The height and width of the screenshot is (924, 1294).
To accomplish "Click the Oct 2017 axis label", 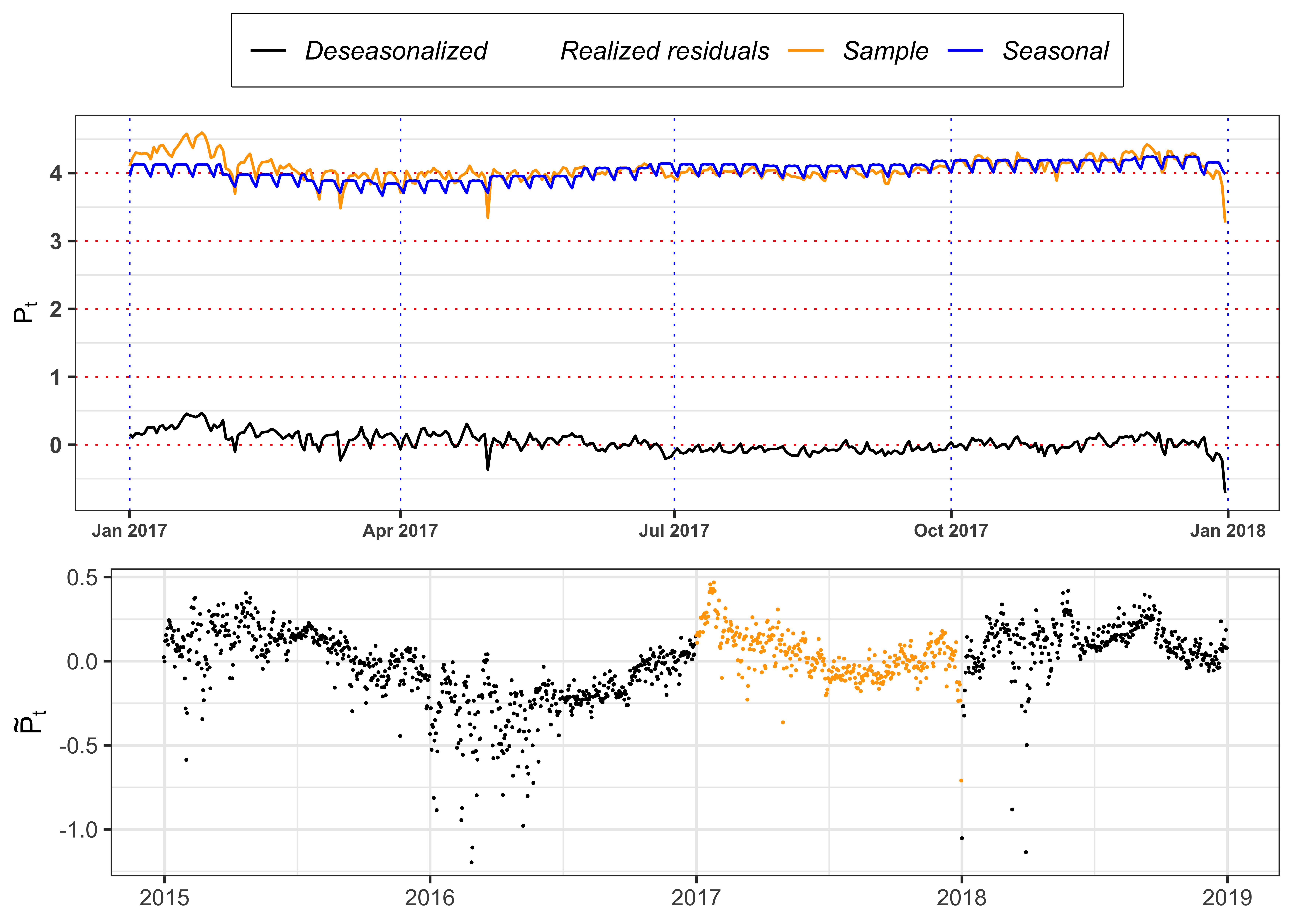I will (x=951, y=531).
